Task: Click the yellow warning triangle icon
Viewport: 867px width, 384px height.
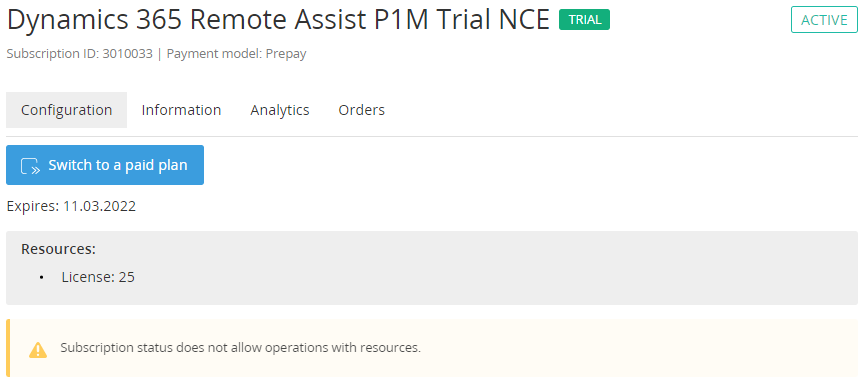Action: coord(38,349)
